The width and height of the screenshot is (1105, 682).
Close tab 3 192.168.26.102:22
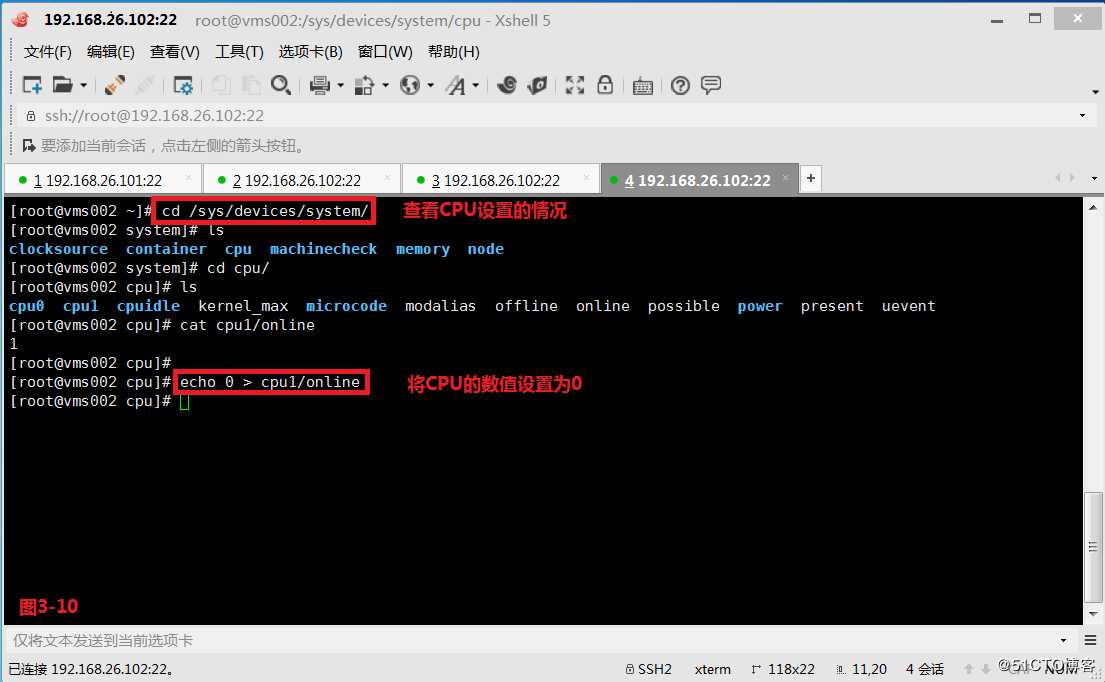pyautogui.click(x=586, y=178)
